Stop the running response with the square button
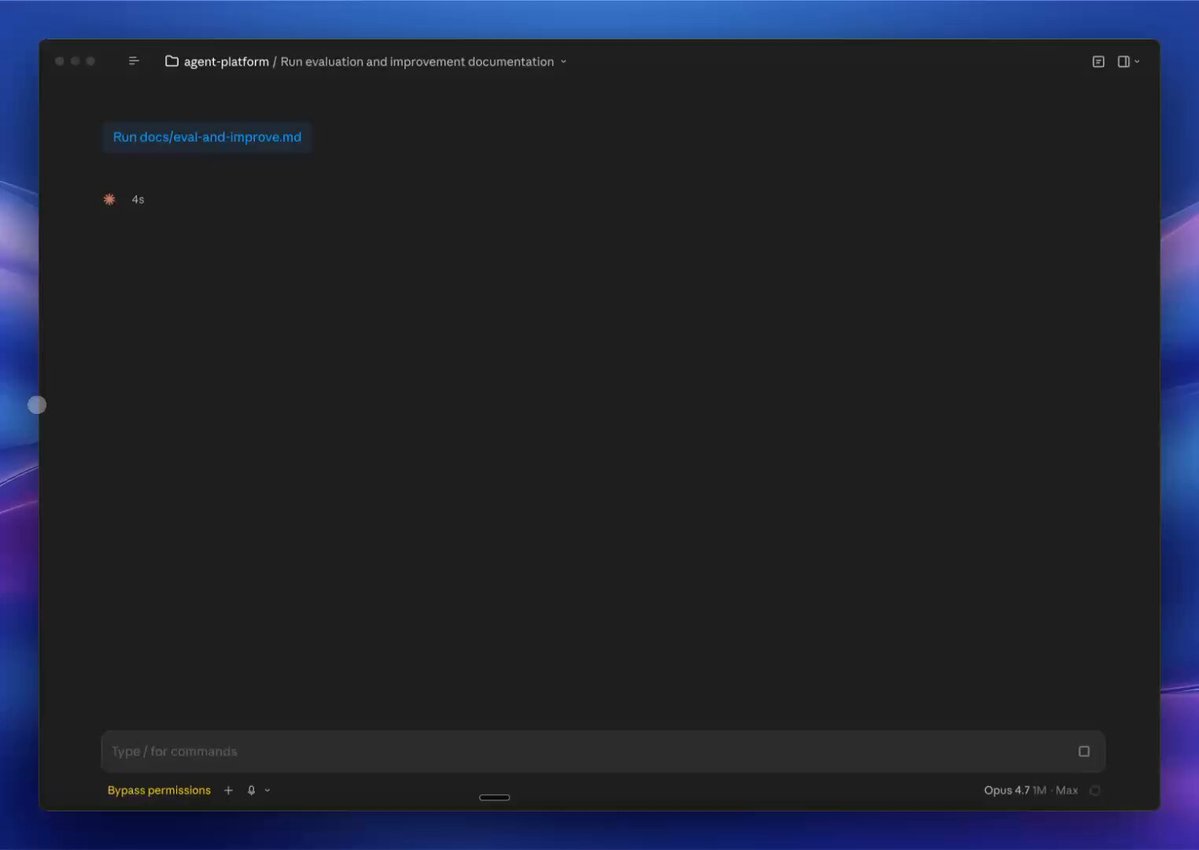This screenshot has width=1199, height=850. point(1084,751)
